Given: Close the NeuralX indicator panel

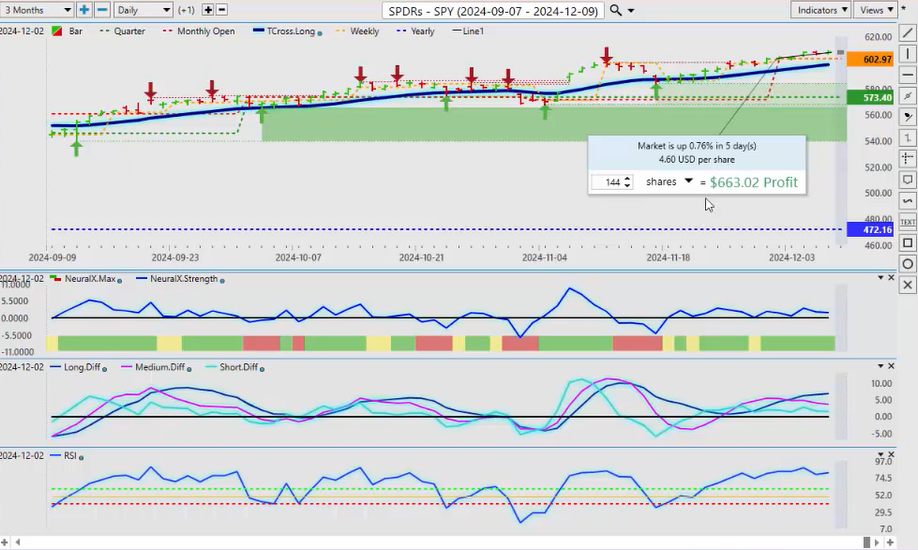Looking at the screenshot, I should (x=892, y=278).
